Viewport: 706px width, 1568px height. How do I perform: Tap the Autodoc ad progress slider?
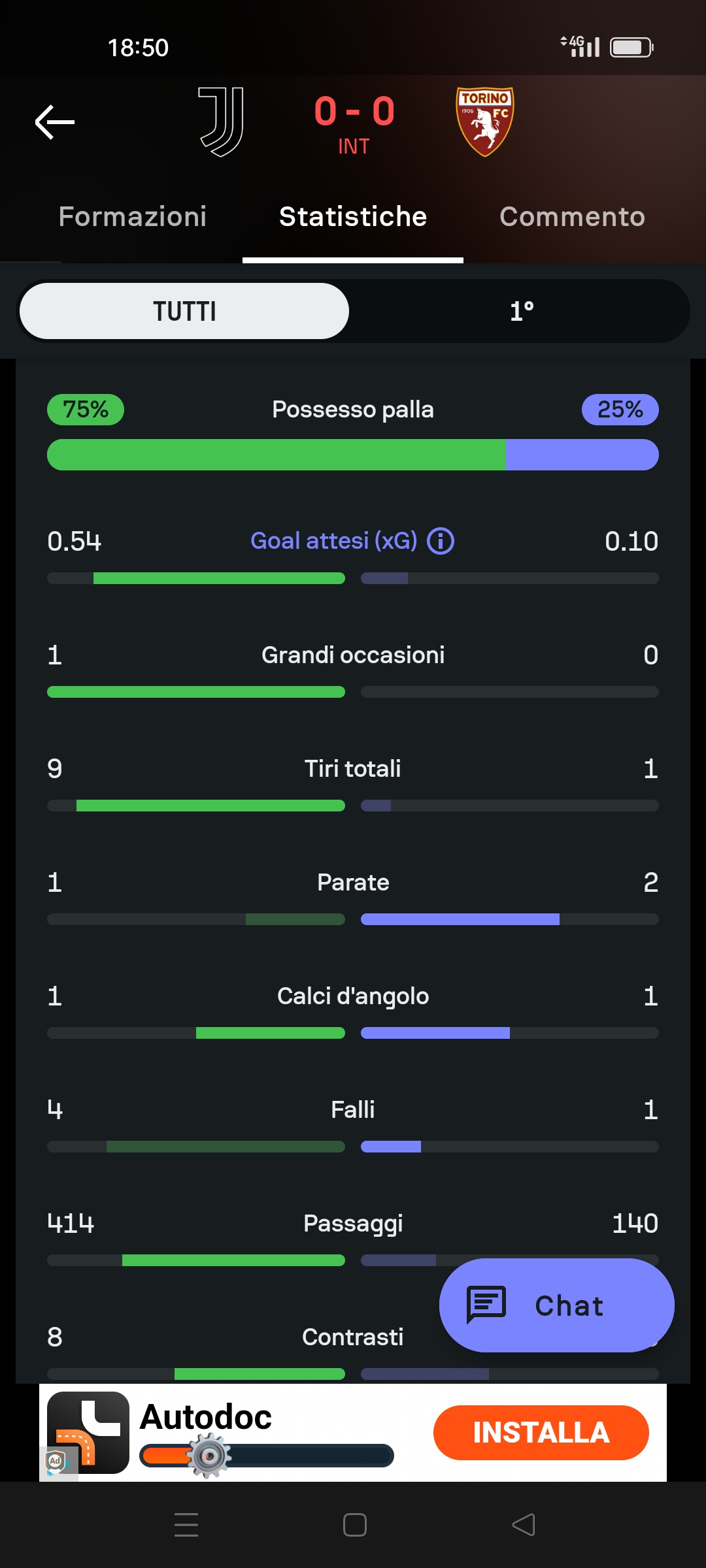coord(267,1456)
